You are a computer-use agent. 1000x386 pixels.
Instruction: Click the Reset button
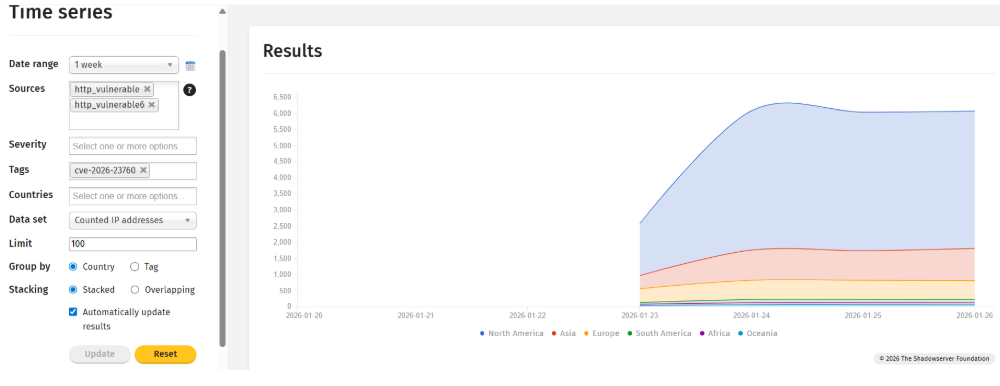point(165,354)
